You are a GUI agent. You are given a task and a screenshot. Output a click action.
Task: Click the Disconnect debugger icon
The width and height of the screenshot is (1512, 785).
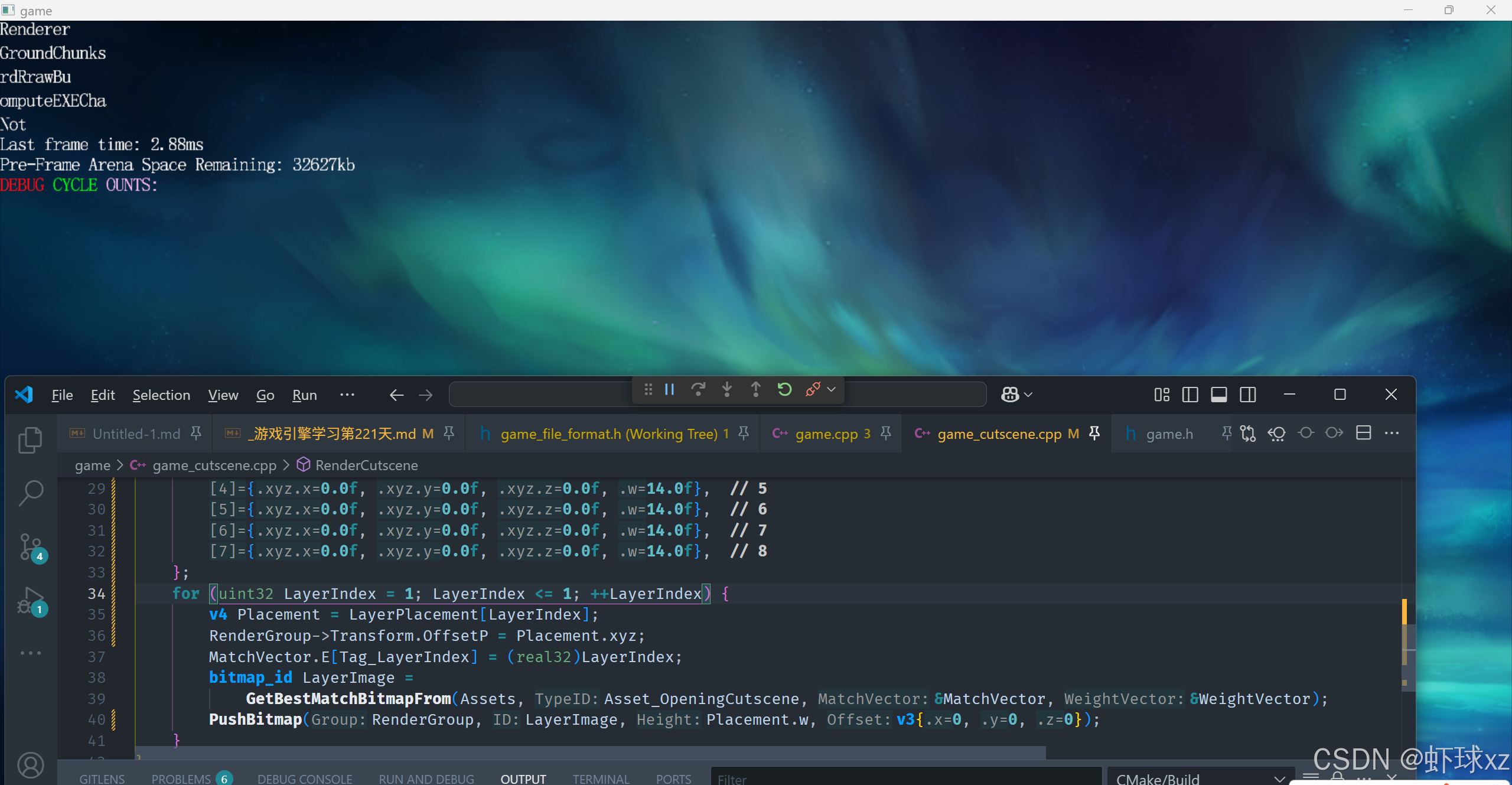(813, 390)
